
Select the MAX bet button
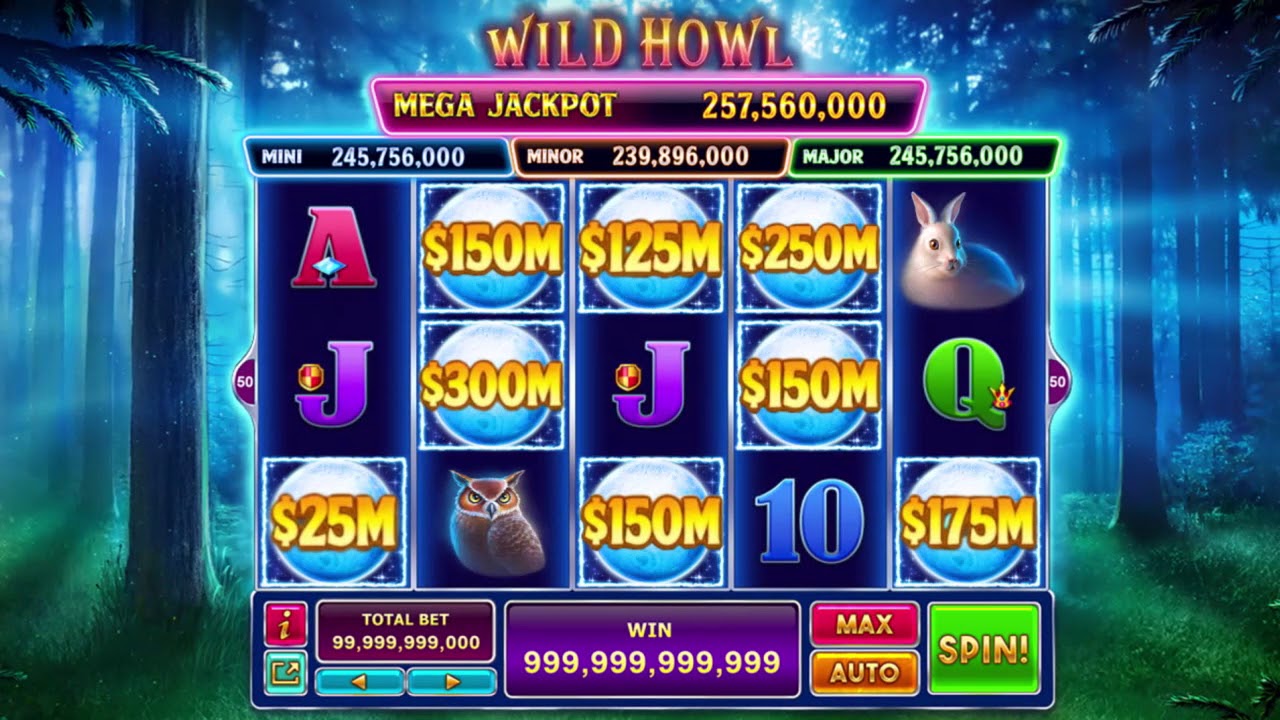tap(864, 625)
